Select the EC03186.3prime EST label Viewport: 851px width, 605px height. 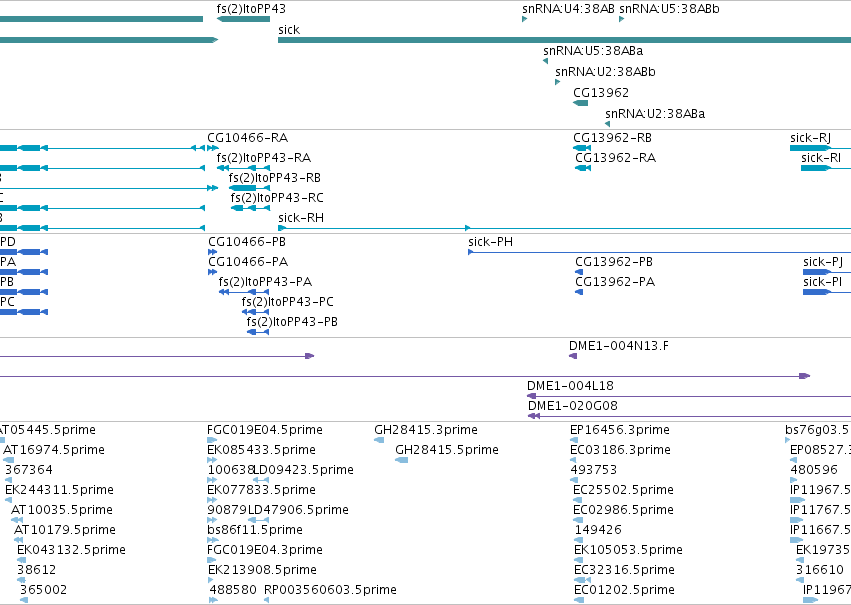pos(620,450)
